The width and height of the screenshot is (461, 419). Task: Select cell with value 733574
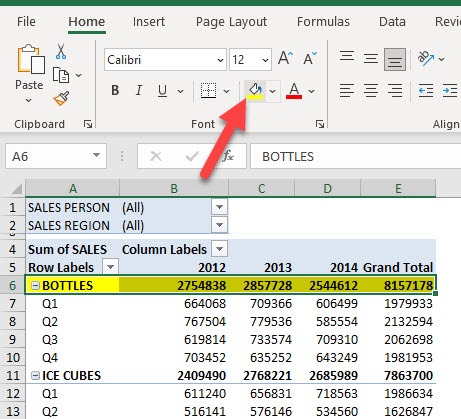coord(261,340)
